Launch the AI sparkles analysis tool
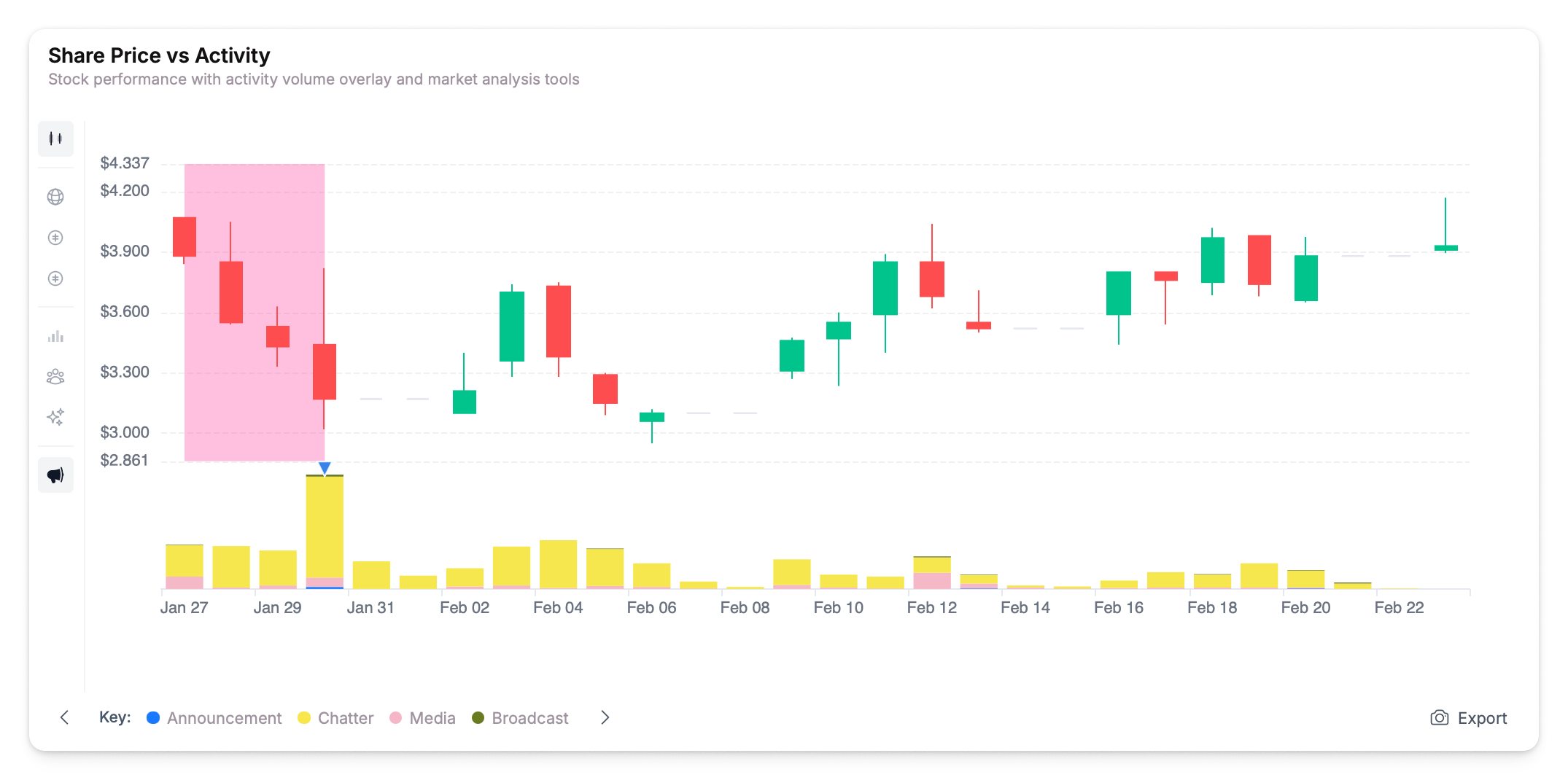This screenshot has width=1568, height=780. click(55, 417)
